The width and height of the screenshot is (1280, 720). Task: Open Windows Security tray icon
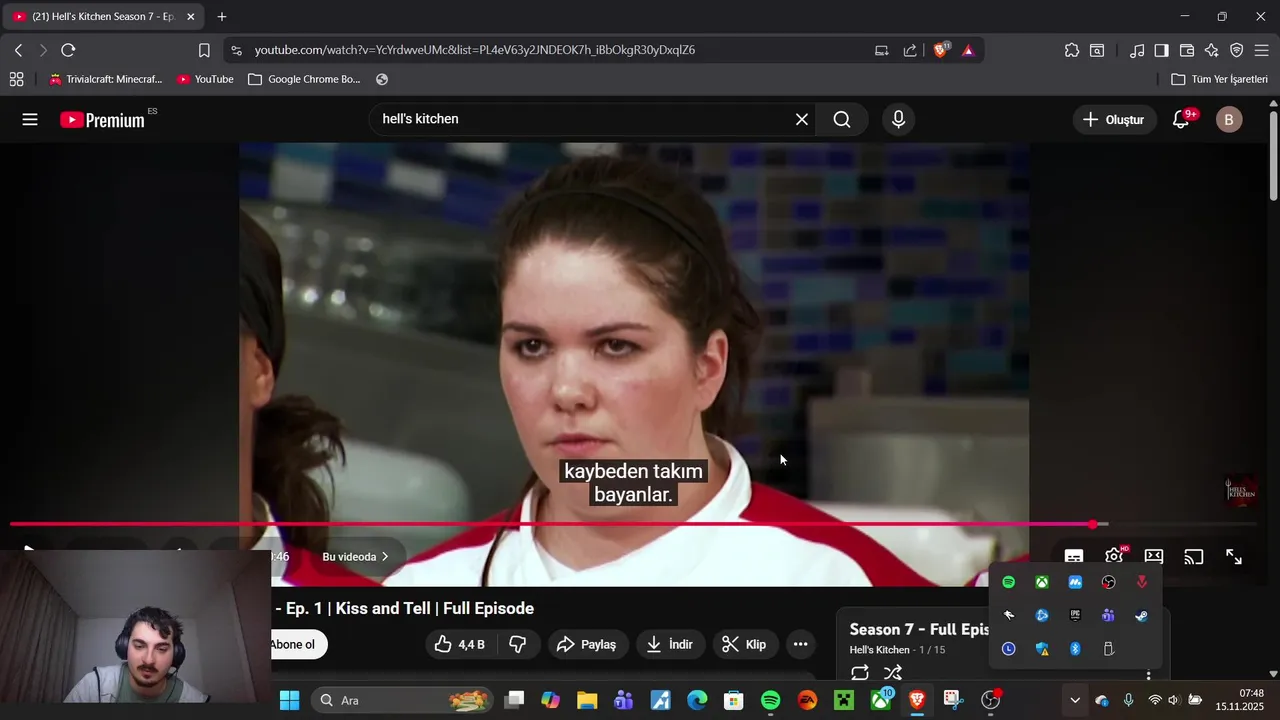pos(1042,649)
